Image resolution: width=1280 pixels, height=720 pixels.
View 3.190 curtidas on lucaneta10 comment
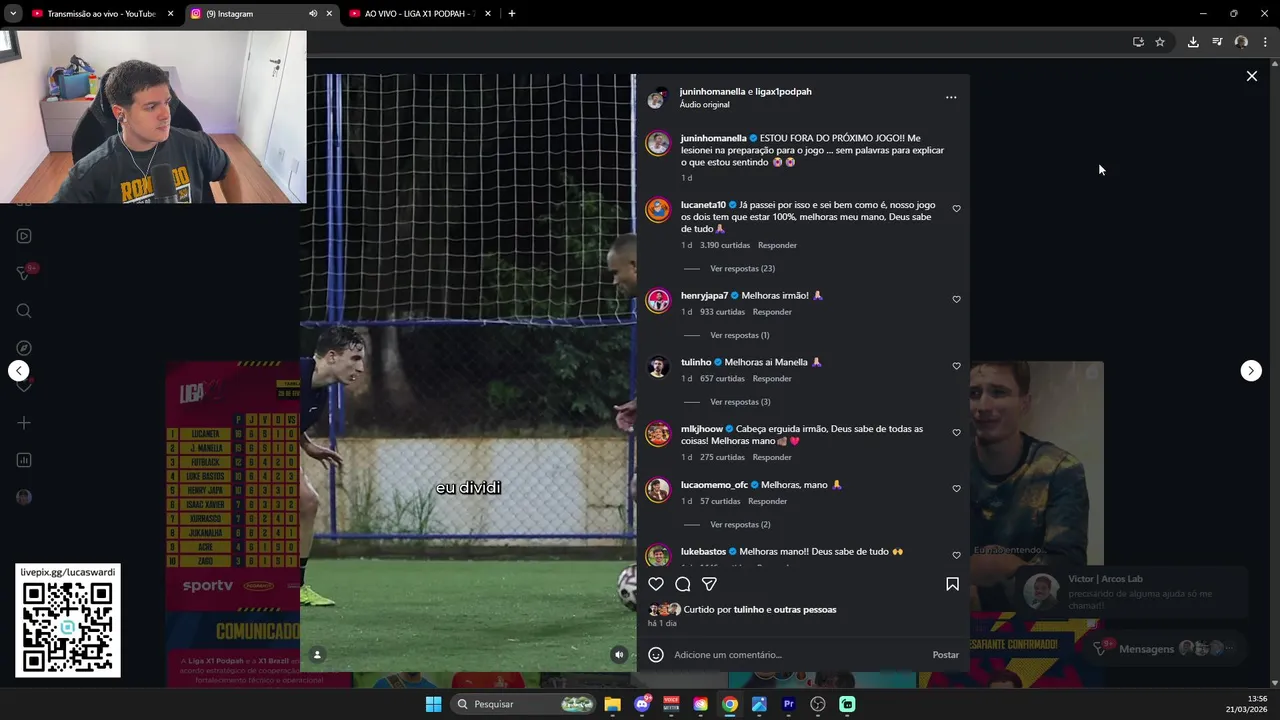[x=725, y=245]
